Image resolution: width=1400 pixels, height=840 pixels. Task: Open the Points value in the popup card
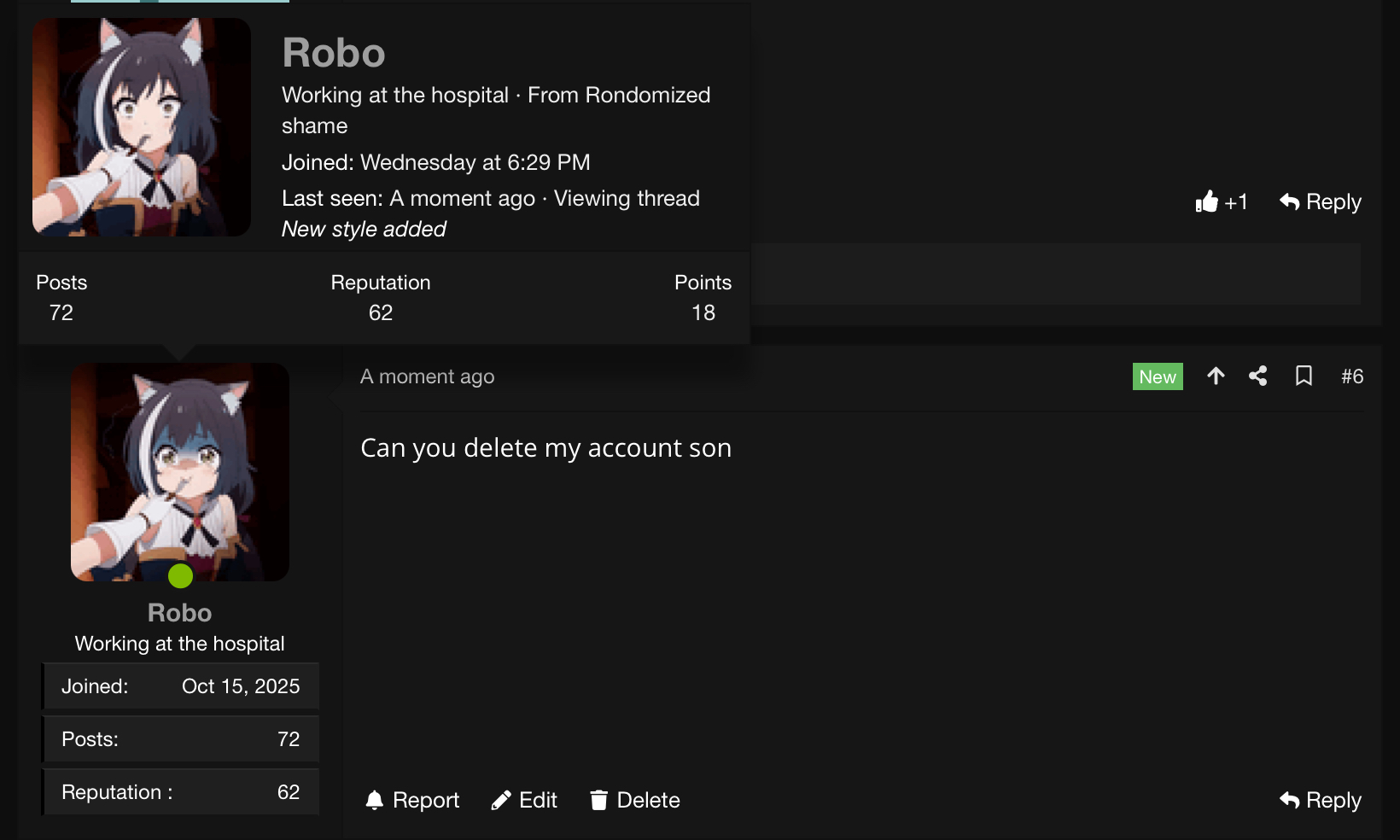click(703, 312)
